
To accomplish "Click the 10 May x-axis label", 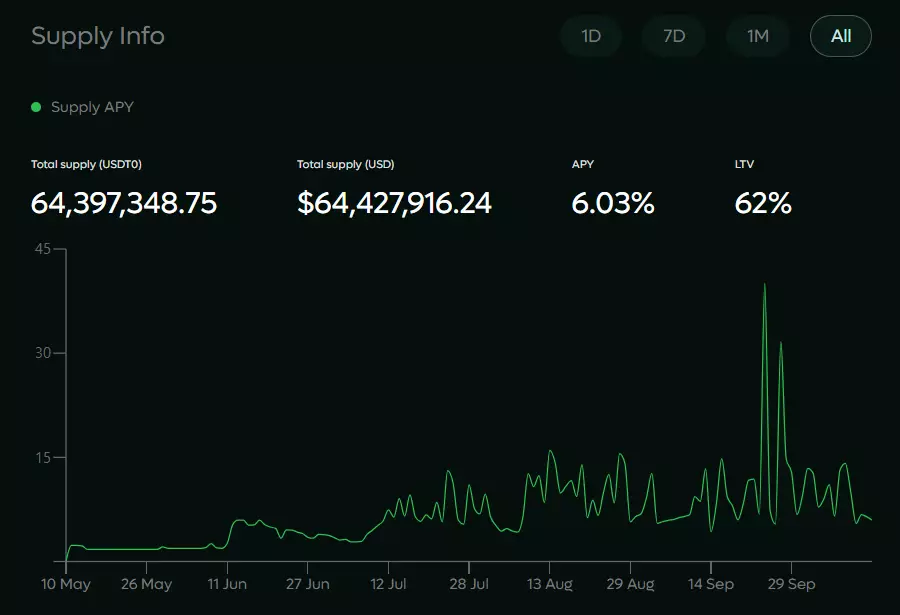I will [x=66, y=584].
